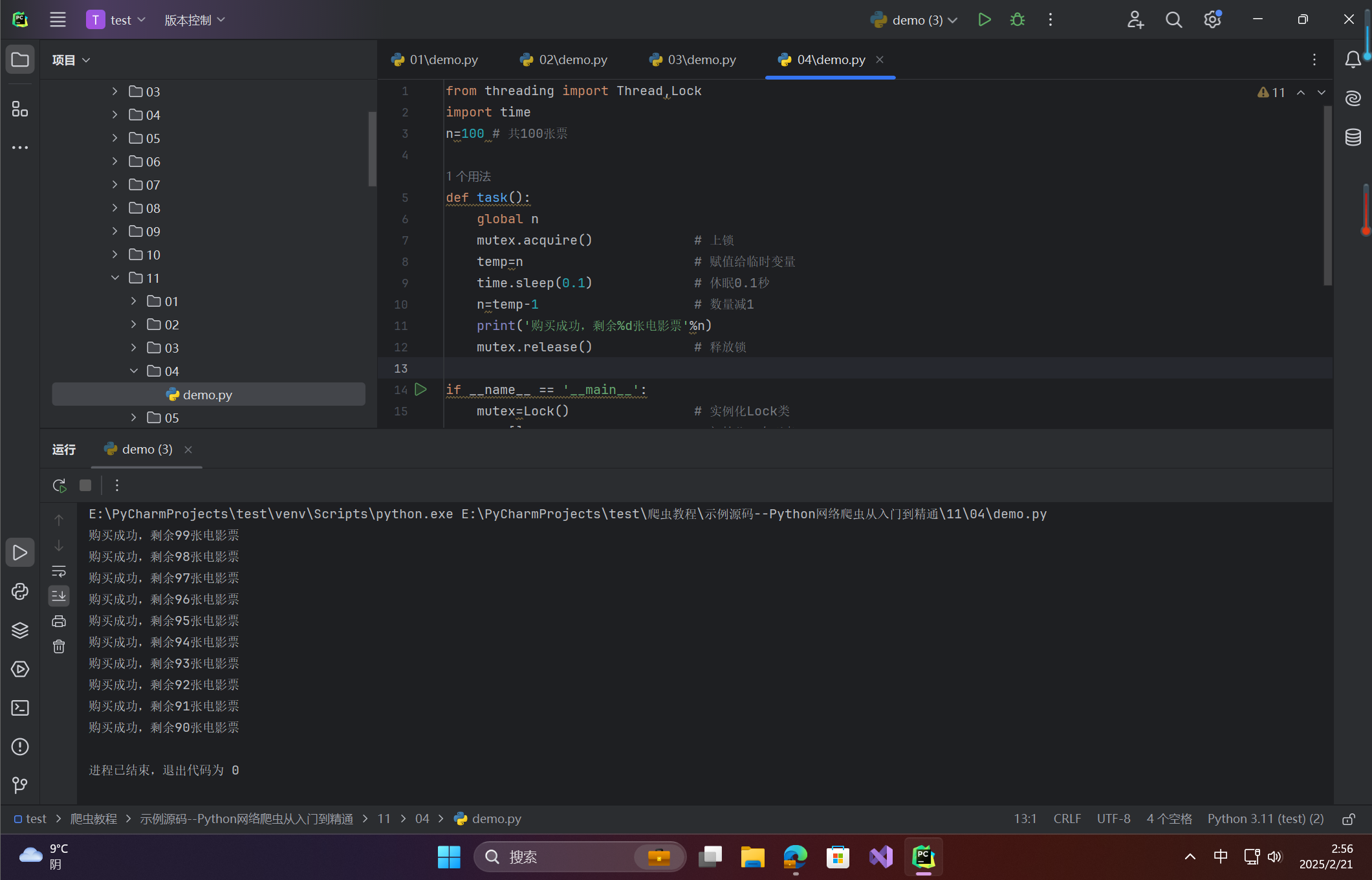This screenshot has width=1372, height=880.
Task: Toggle scroll to end in console
Action: click(59, 595)
